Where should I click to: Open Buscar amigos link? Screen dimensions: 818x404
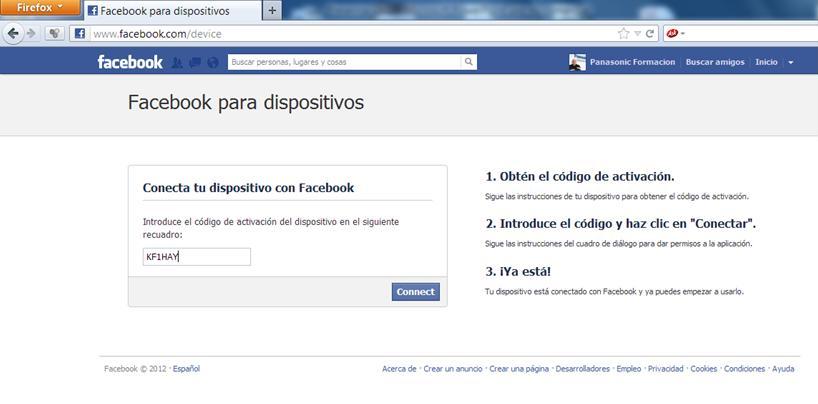715,62
